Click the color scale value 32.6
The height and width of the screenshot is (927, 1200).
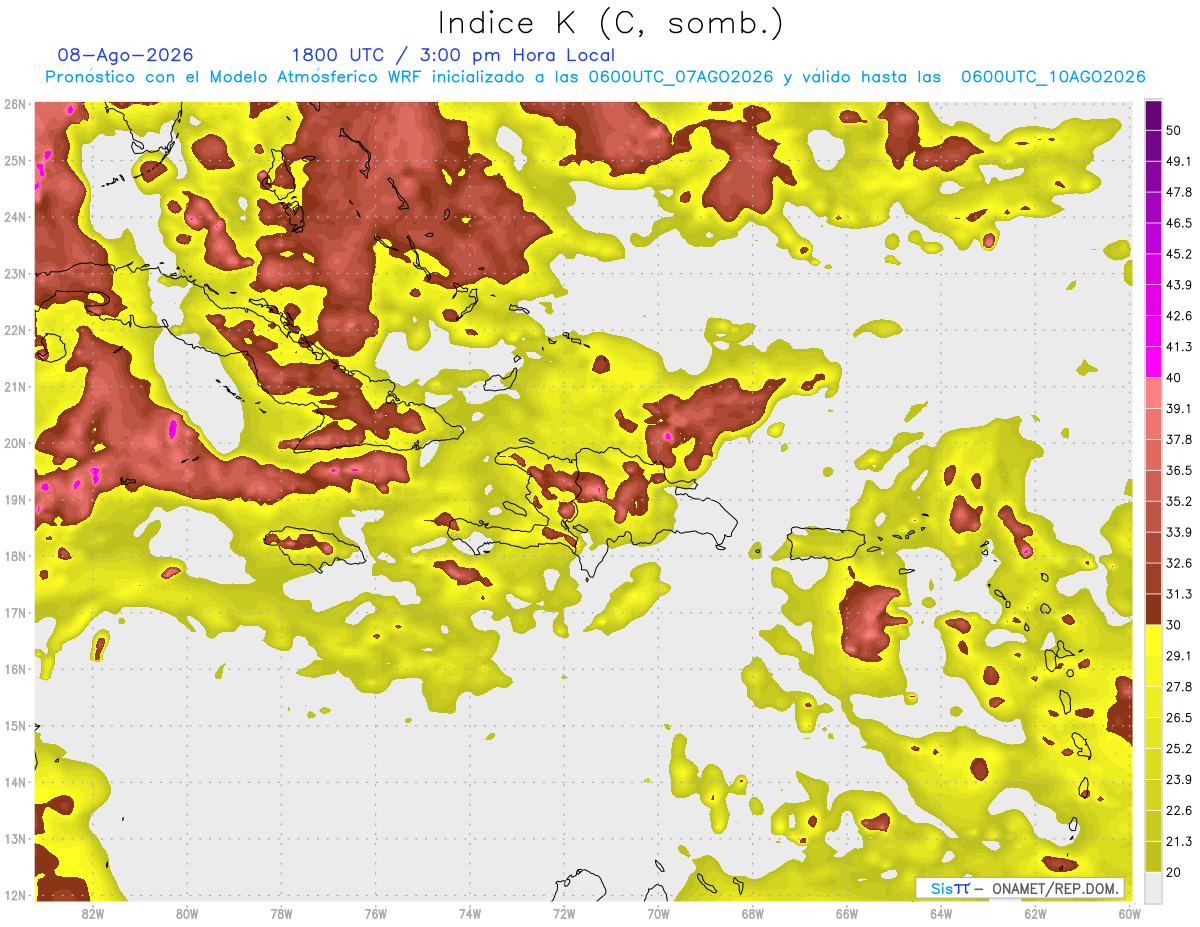click(1179, 564)
